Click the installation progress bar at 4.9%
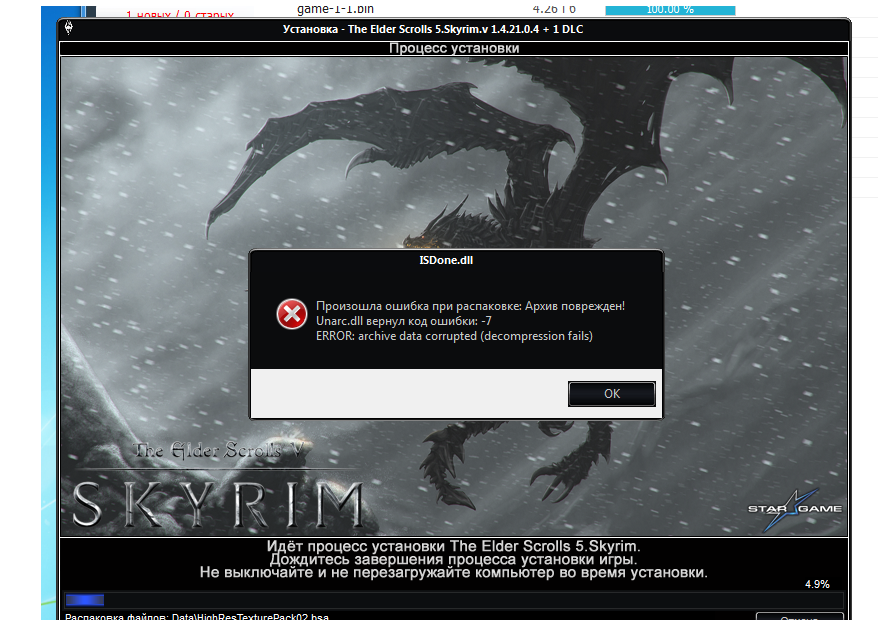 454,600
